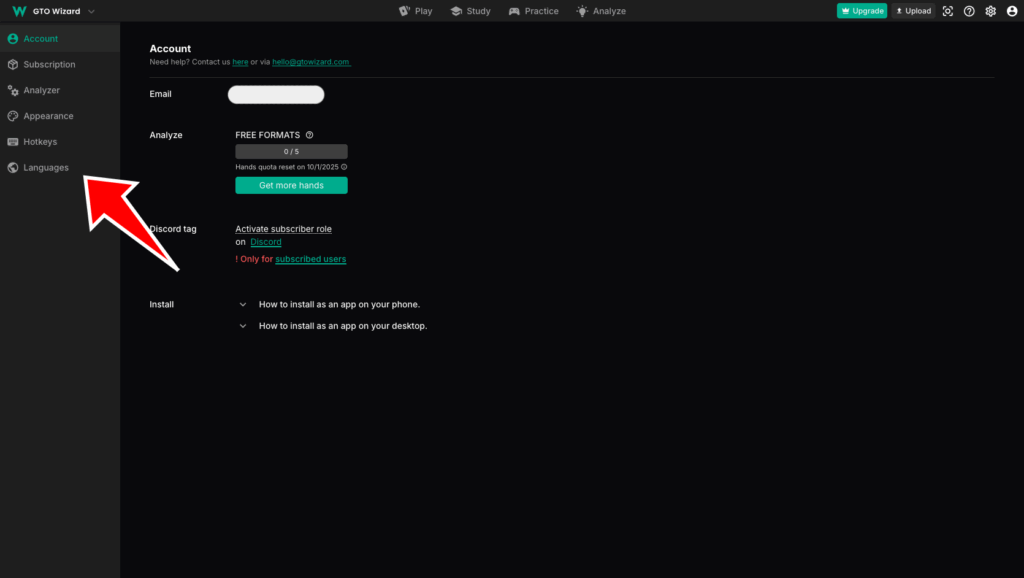Open settings via the top bar gear icon
The height and width of the screenshot is (578, 1024).
[x=990, y=11]
